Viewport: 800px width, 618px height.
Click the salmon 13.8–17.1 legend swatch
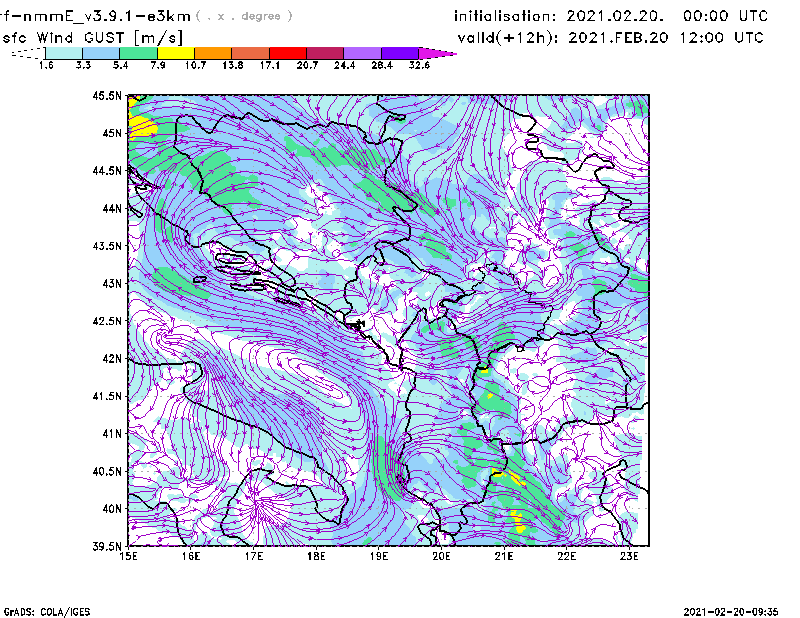[x=251, y=53]
